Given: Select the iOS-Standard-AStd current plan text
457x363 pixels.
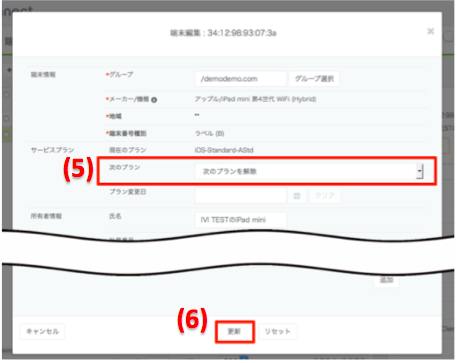Looking at the screenshot, I should click(224, 150).
